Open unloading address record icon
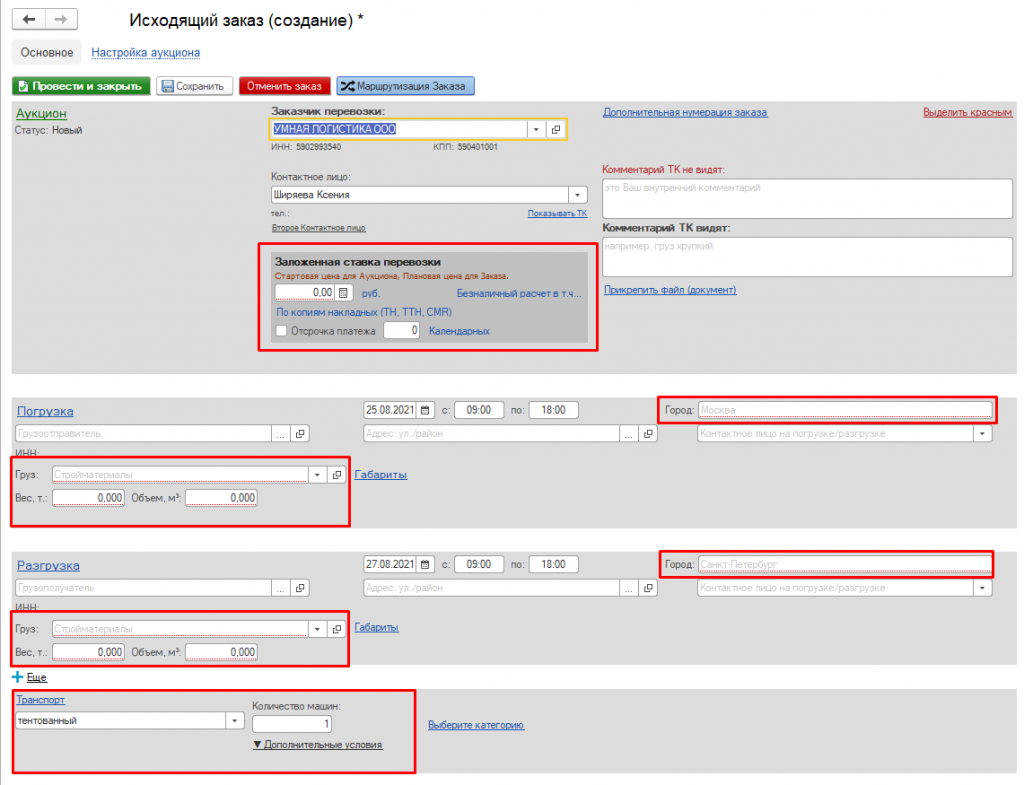The width and height of the screenshot is (1024, 785). 648,588
